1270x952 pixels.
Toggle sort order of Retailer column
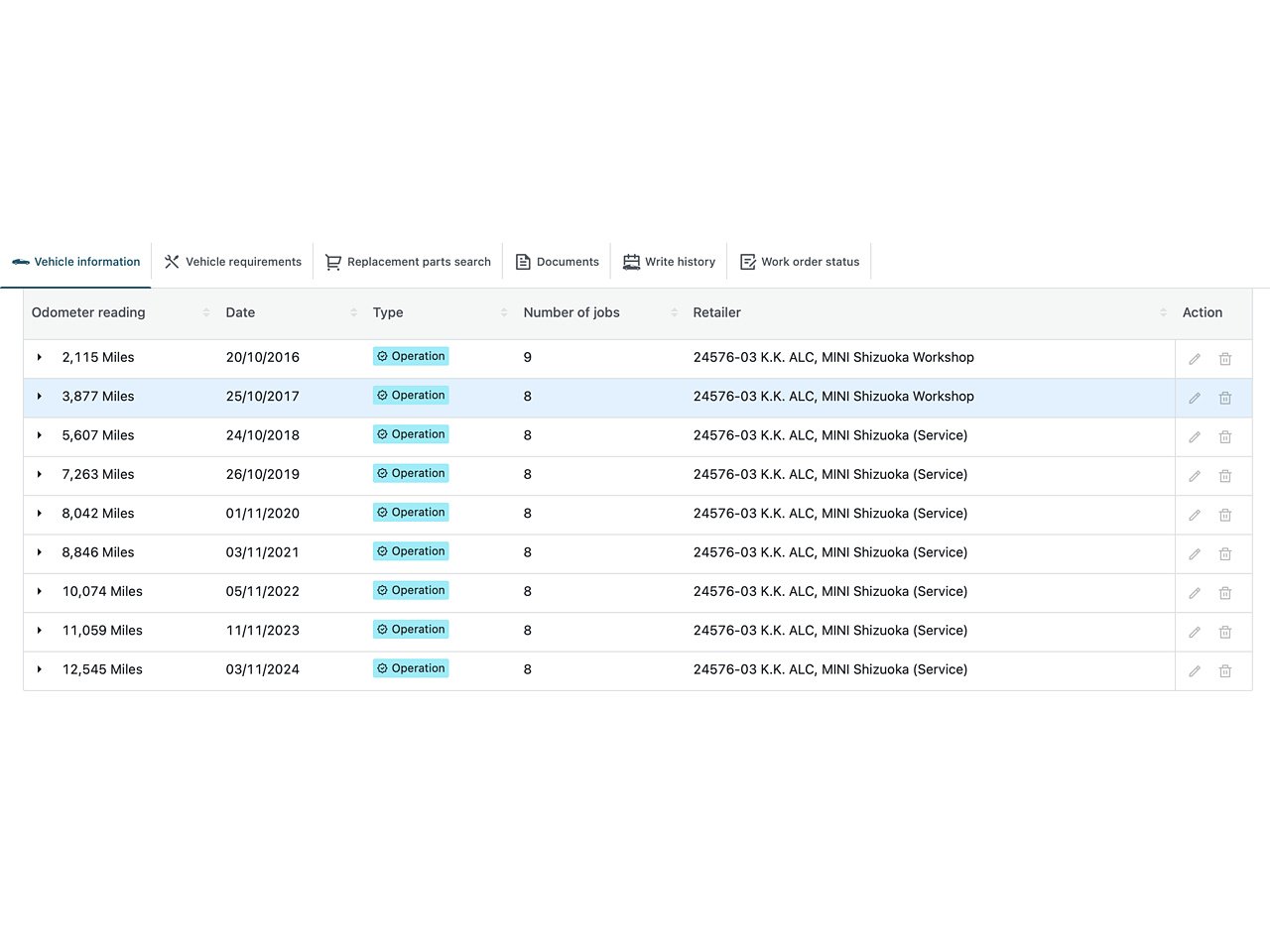(x=1163, y=312)
